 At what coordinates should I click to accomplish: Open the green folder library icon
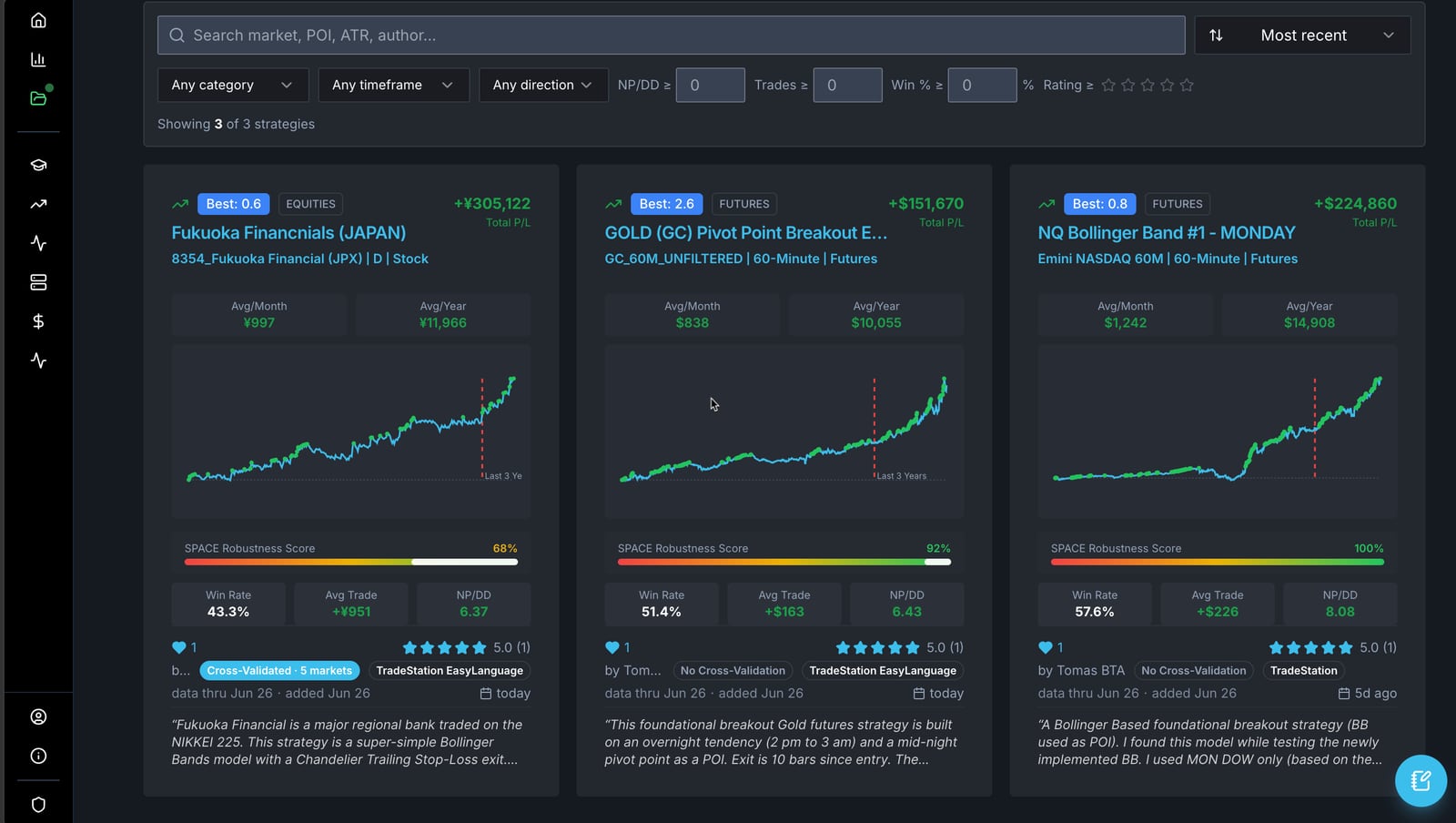(x=38, y=98)
